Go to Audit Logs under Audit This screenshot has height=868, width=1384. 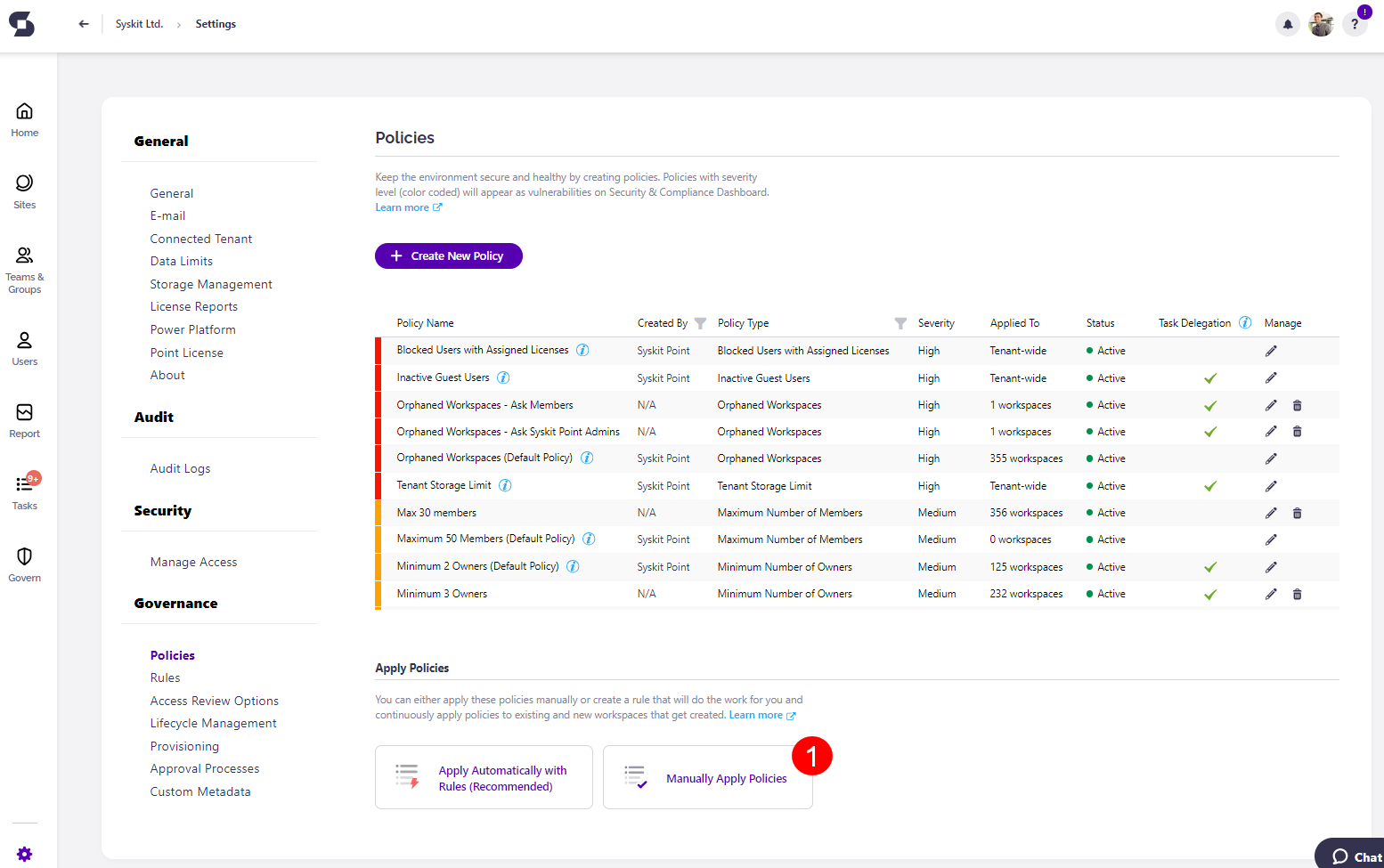tap(180, 467)
